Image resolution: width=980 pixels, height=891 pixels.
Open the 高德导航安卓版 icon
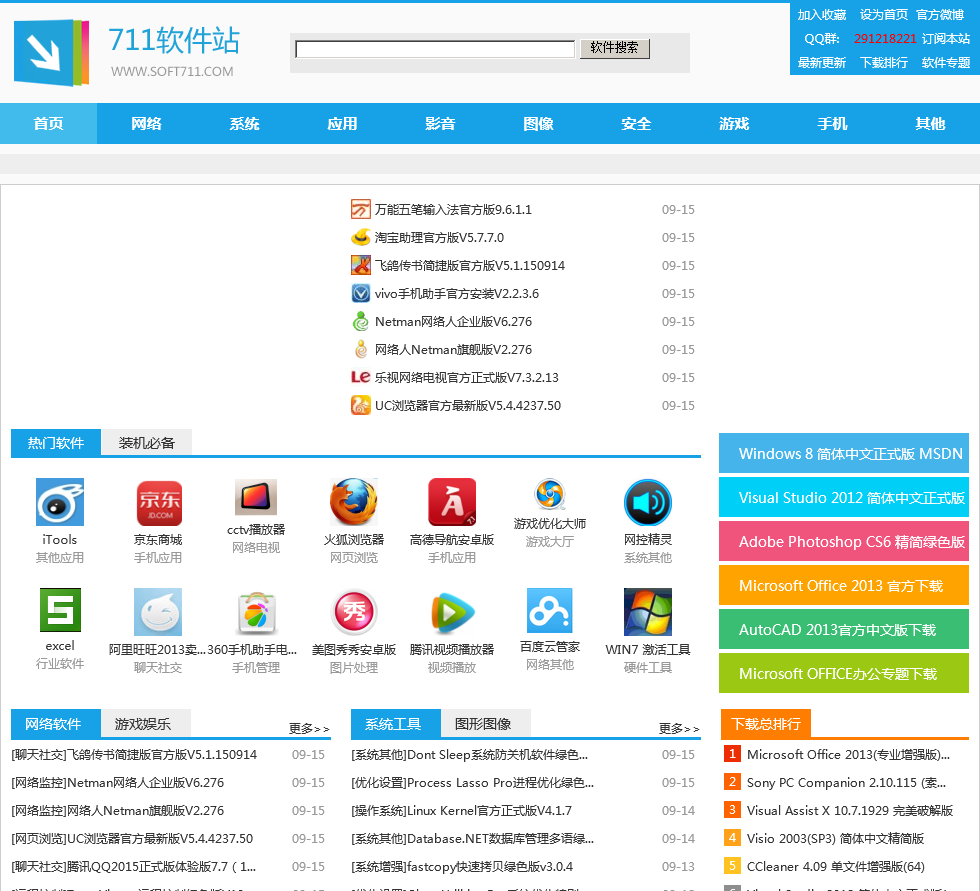pyautogui.click(x=452, y=502)
